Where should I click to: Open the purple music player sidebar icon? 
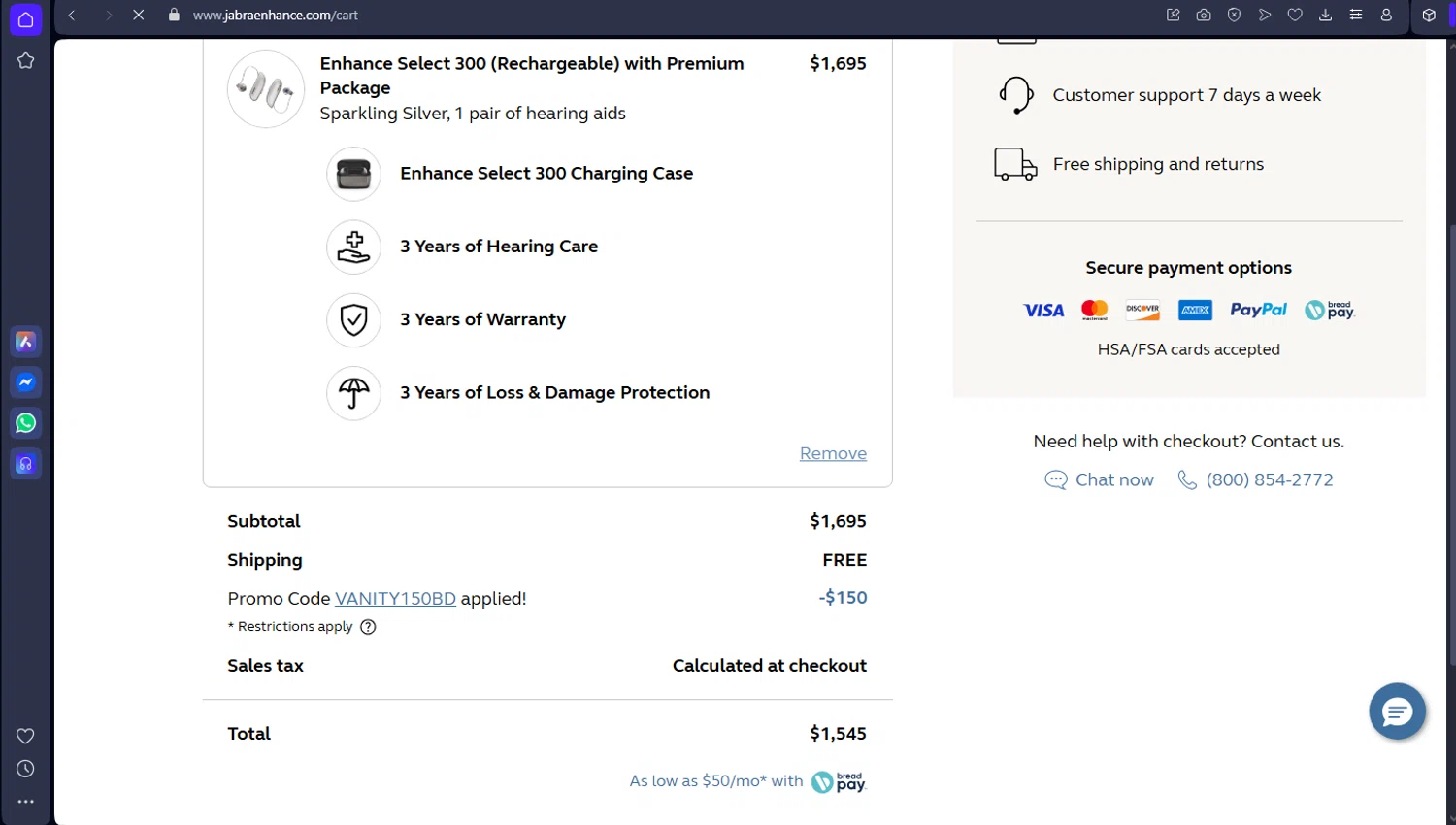tap(25, 464)
